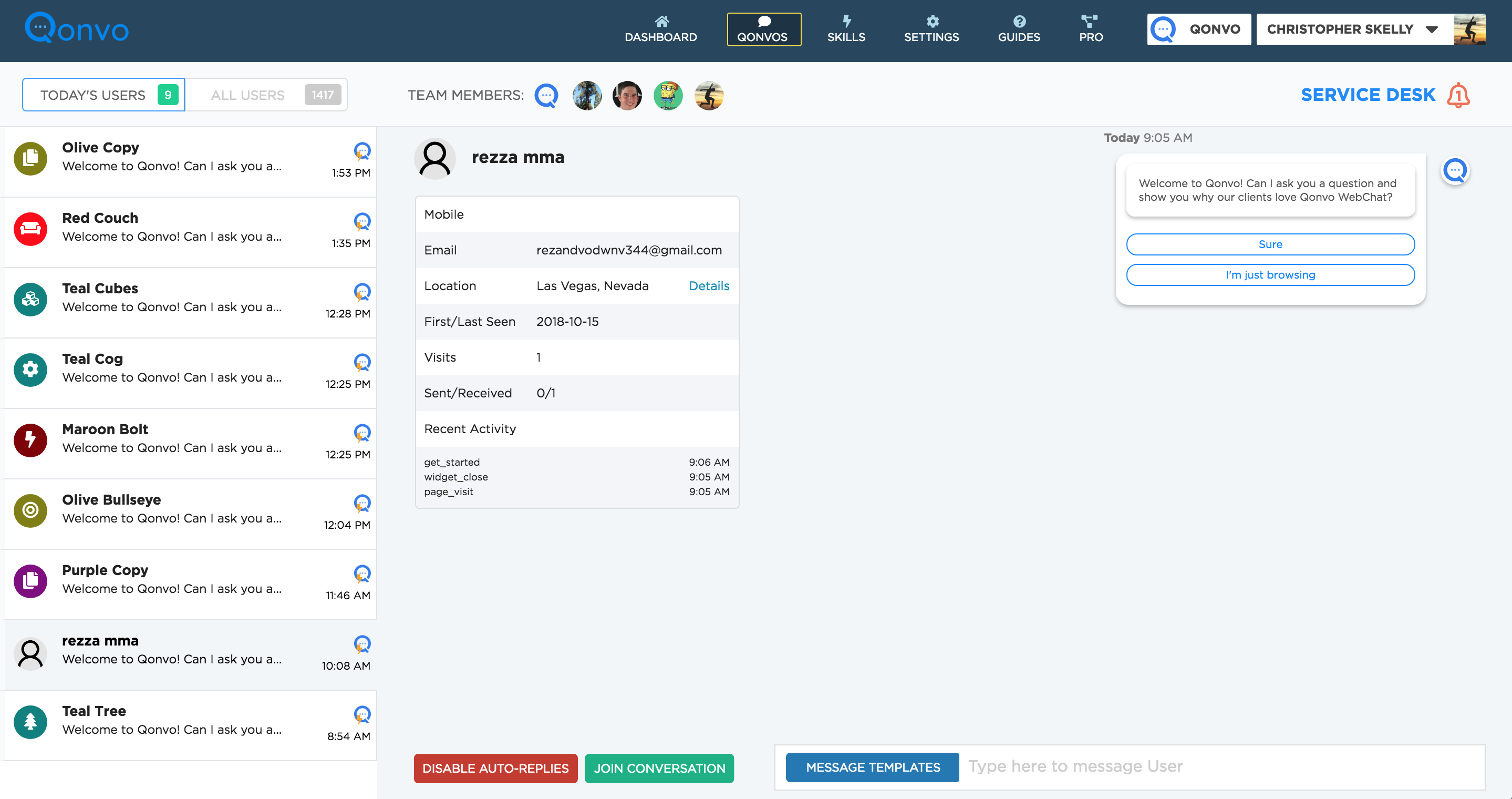1512x799 pixels.
Task: Open the Teal Cubes conversation
Action: (189, 302)
